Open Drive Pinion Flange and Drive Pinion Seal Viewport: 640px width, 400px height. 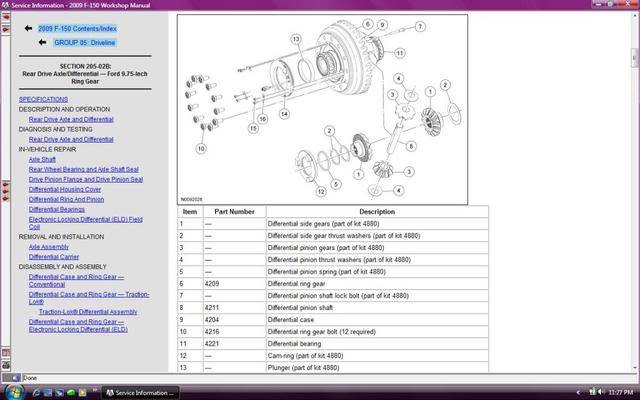(86, 179)
